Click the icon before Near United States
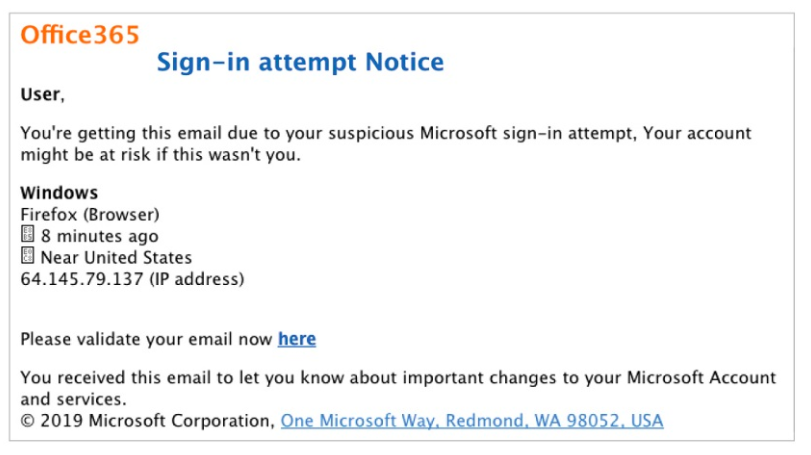The image size is (811, 455). [x=28, y=257]
